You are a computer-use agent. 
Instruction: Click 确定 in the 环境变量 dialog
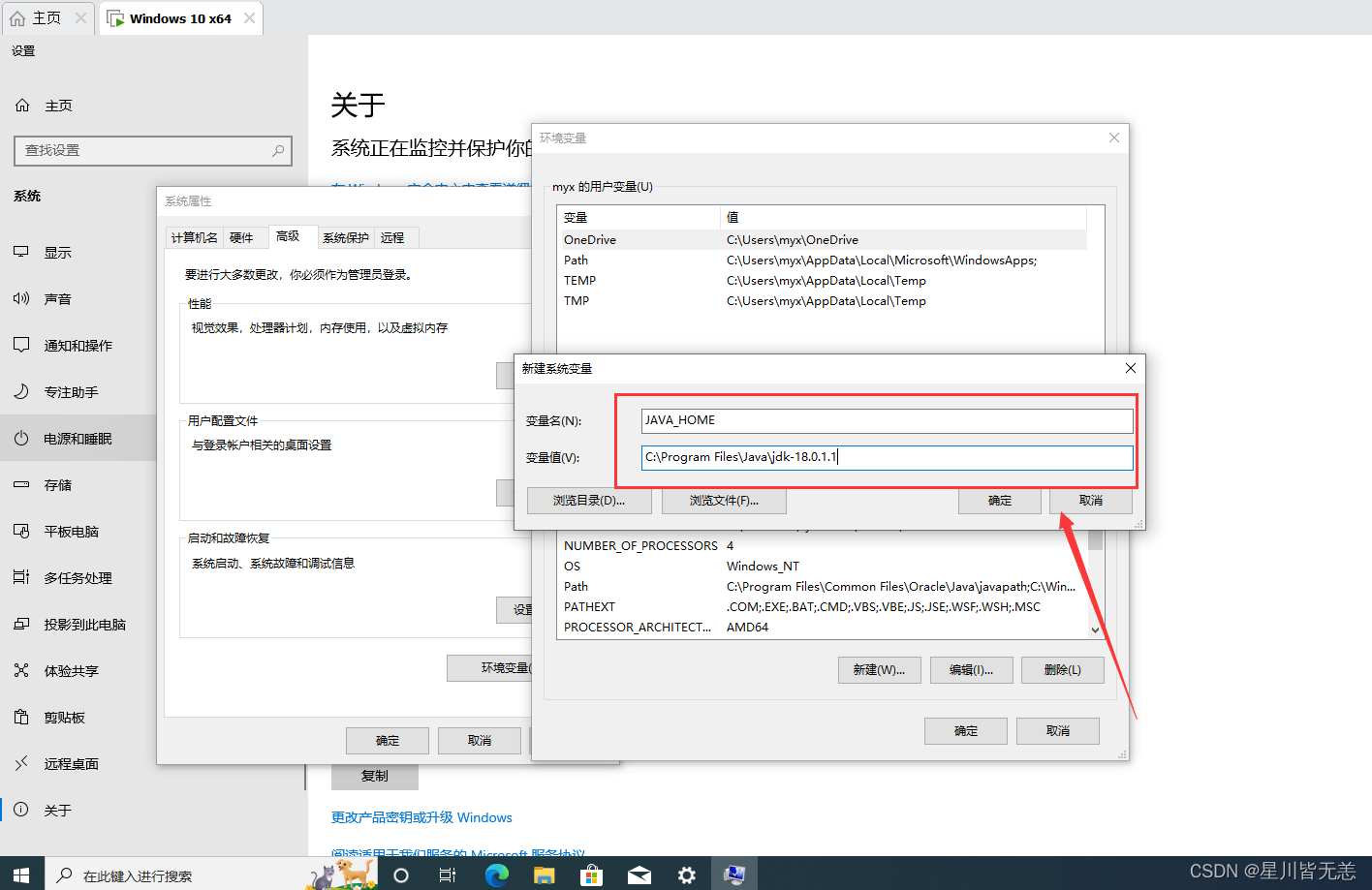(x=966, y=731)
